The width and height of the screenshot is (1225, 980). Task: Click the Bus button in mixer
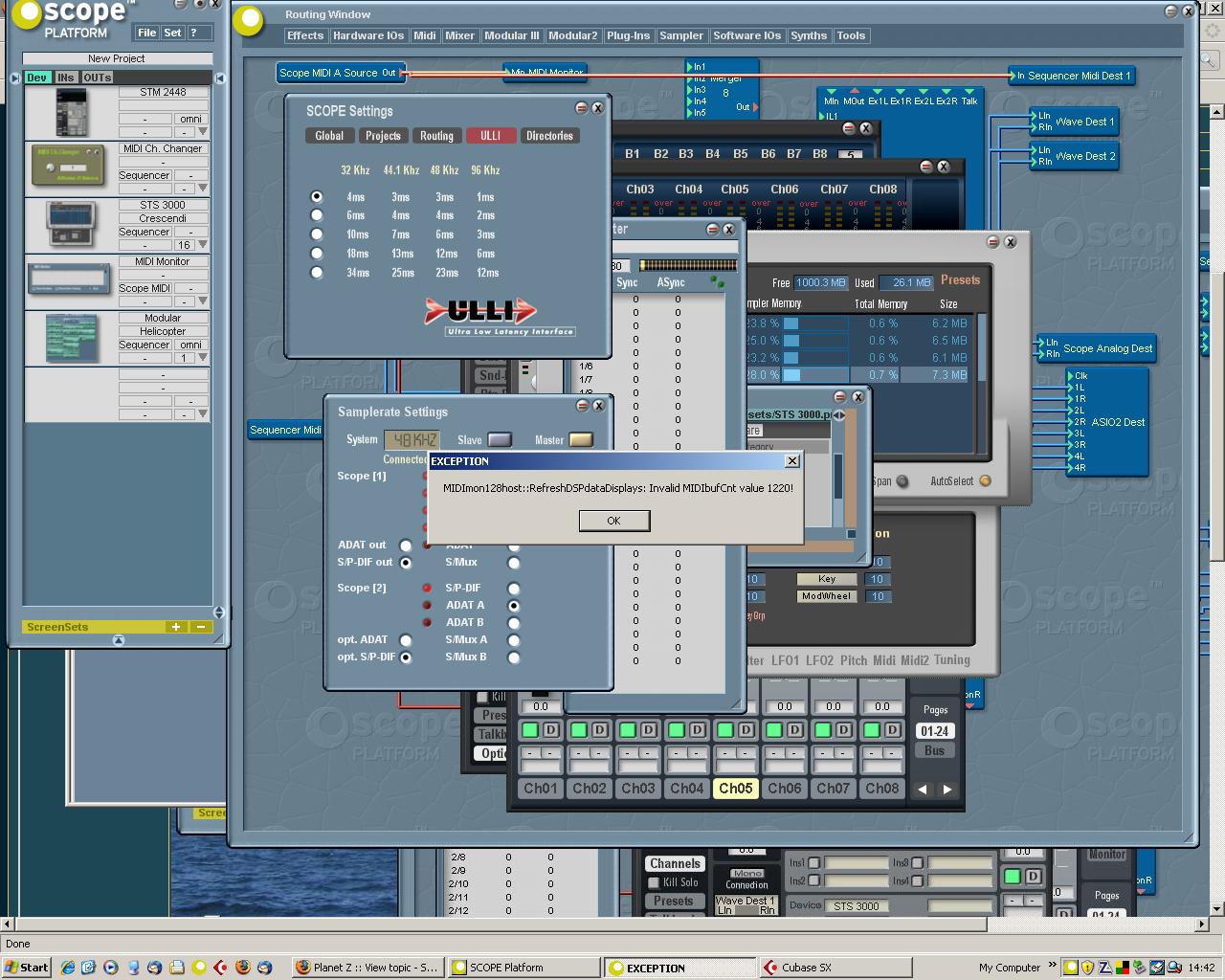[935, 750]
